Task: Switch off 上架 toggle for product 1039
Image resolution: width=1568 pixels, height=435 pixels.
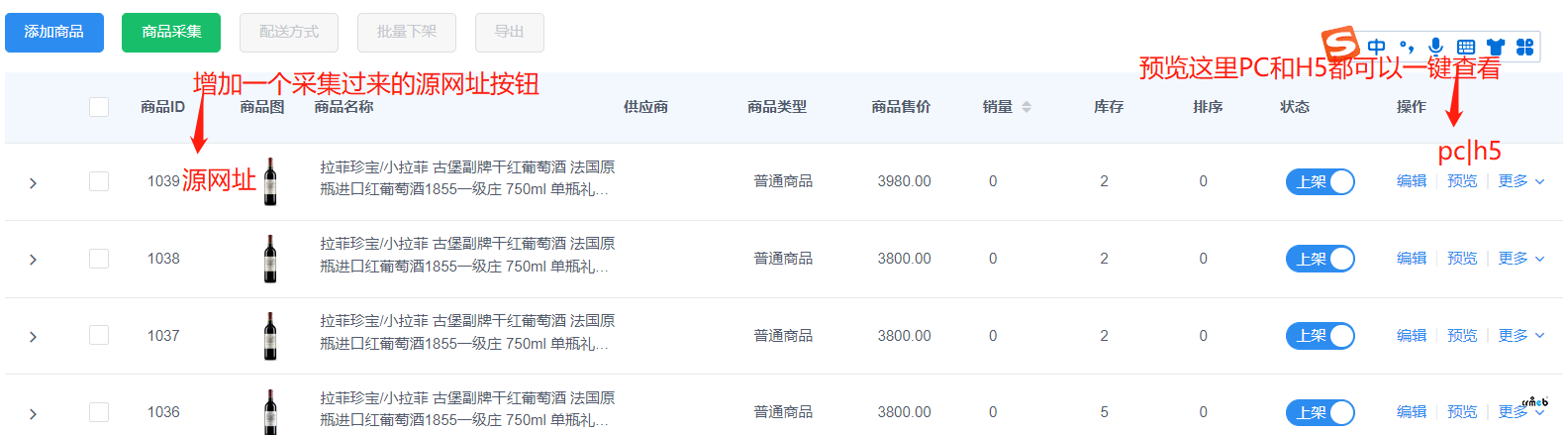Action: (x=1321, y=182)
